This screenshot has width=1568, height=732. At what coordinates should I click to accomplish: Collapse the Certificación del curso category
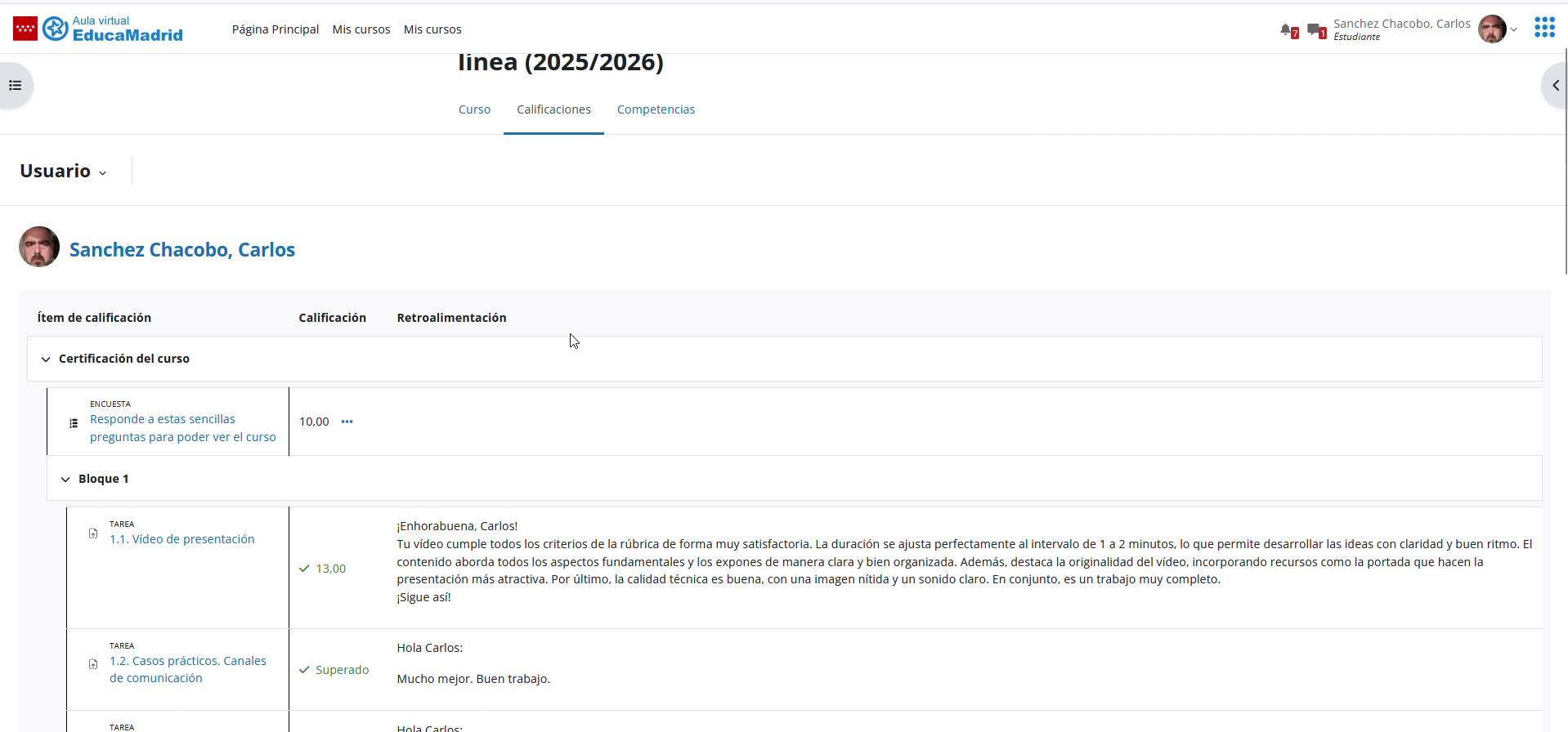pyautogui.click(x=46, y=359)
